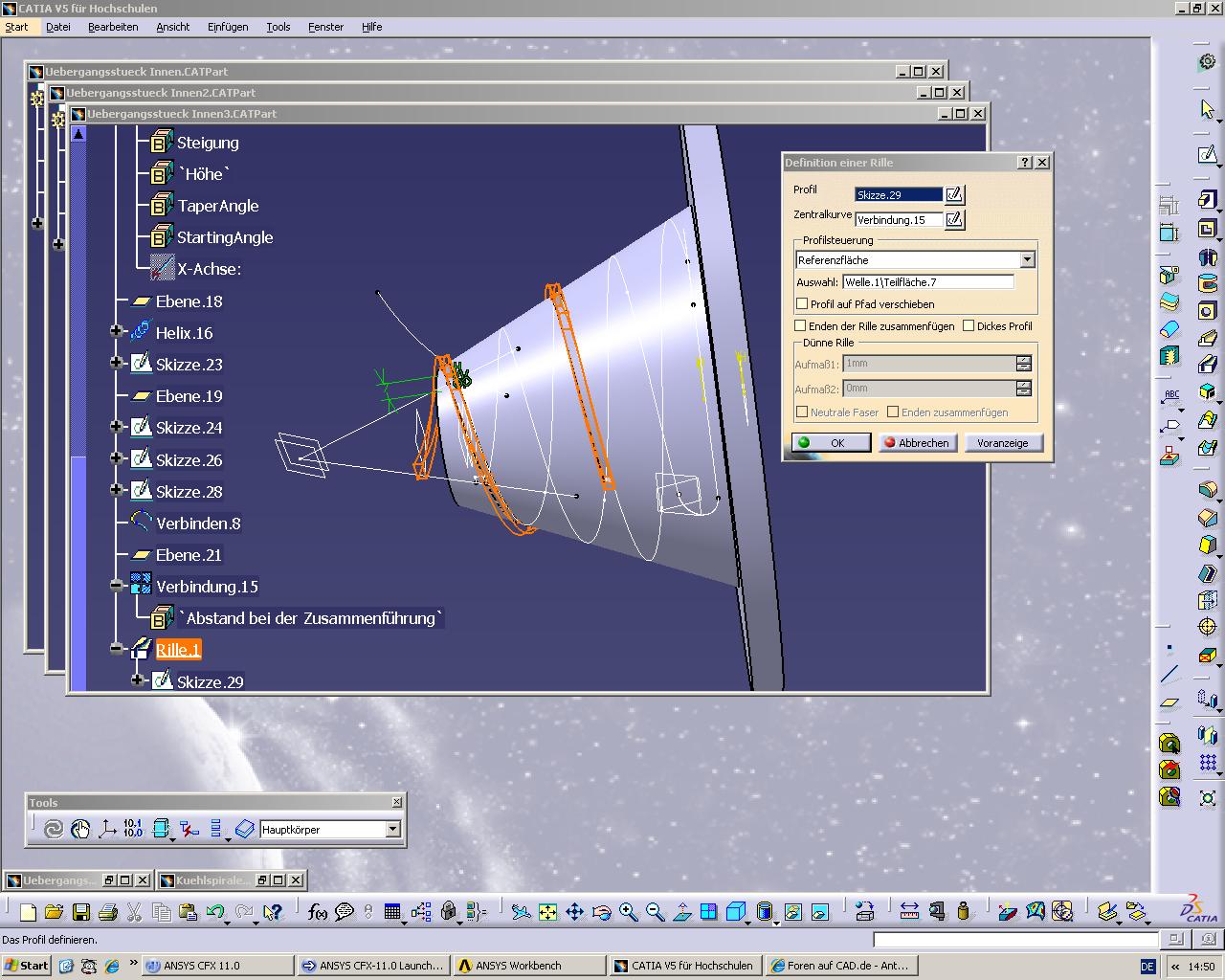This screenshot has height=980, width=1225.
Task: Click the Sketcher icon in right toolbar
Action: (x=1207, y=154)
